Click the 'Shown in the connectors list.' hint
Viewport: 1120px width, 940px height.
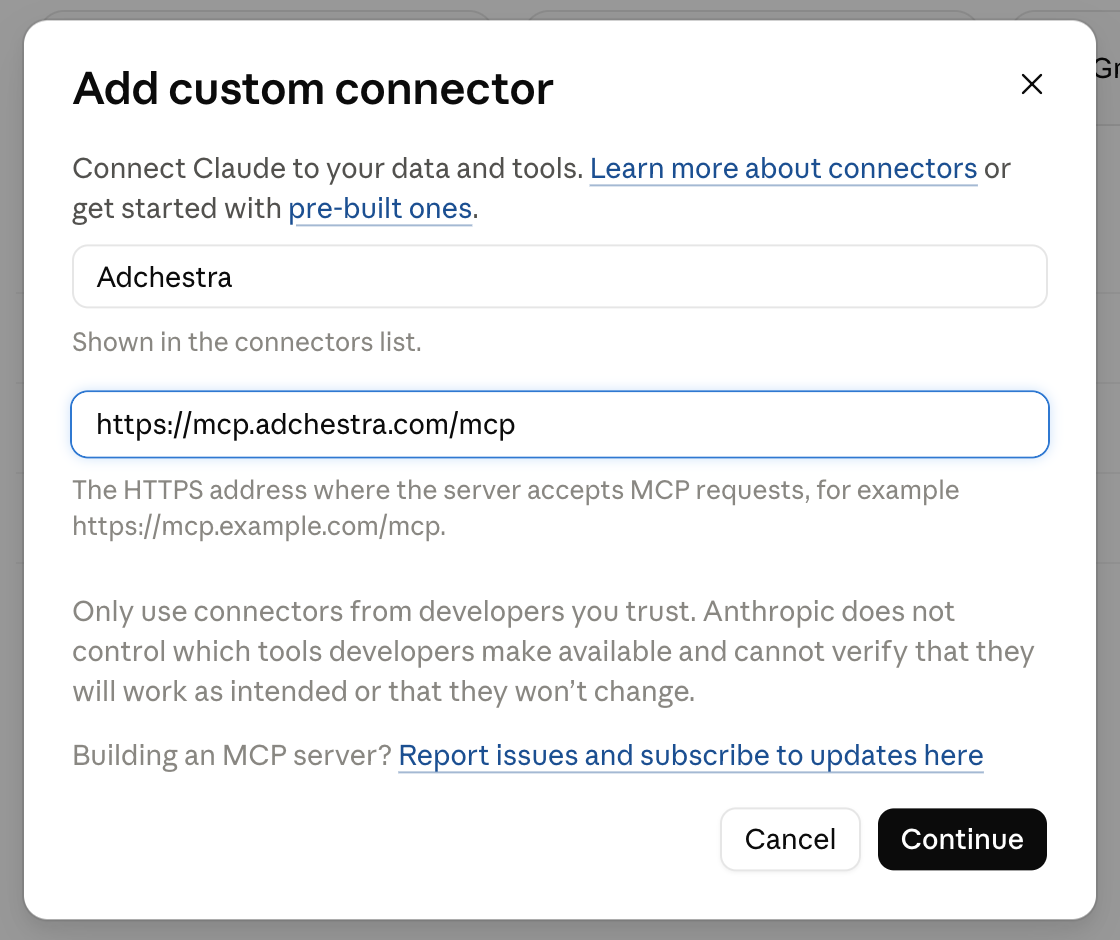coord(247,342)
